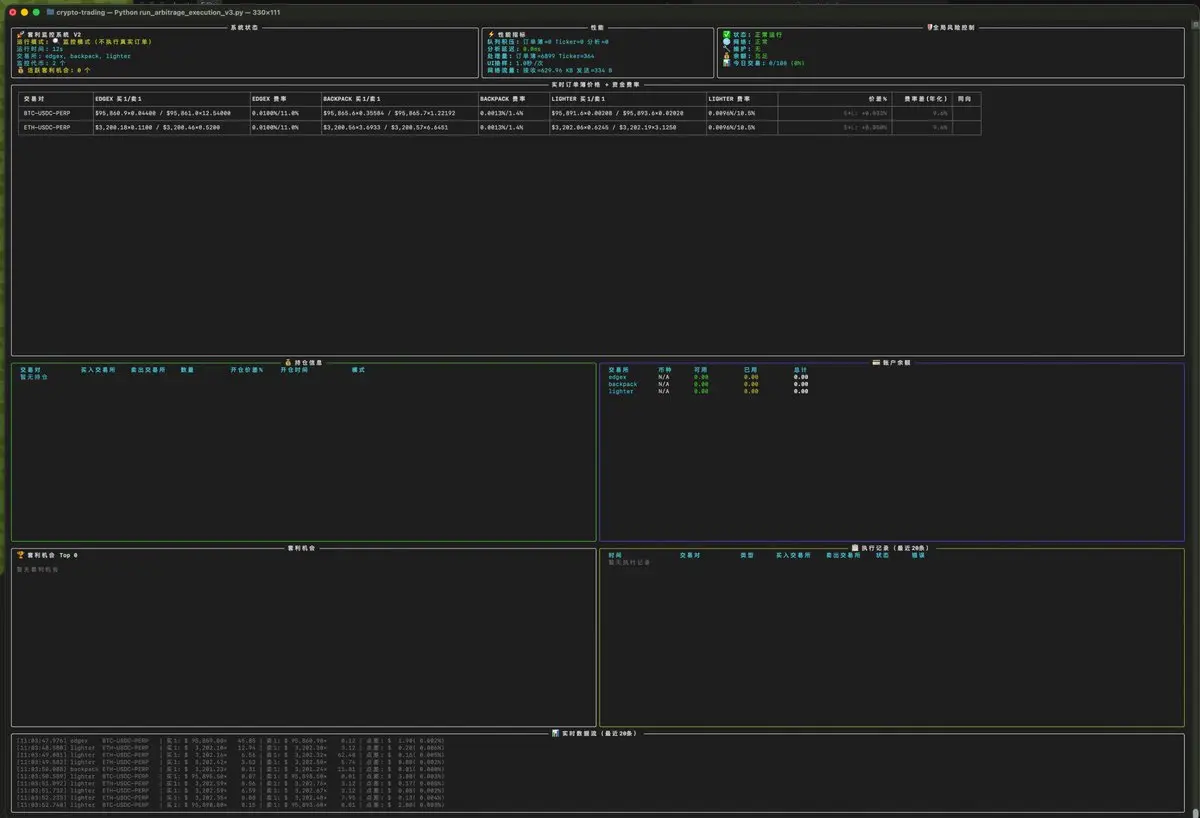Click the 开仓时间 header in positions panel
Screen dimensions: 1200x818
(294, 370)
